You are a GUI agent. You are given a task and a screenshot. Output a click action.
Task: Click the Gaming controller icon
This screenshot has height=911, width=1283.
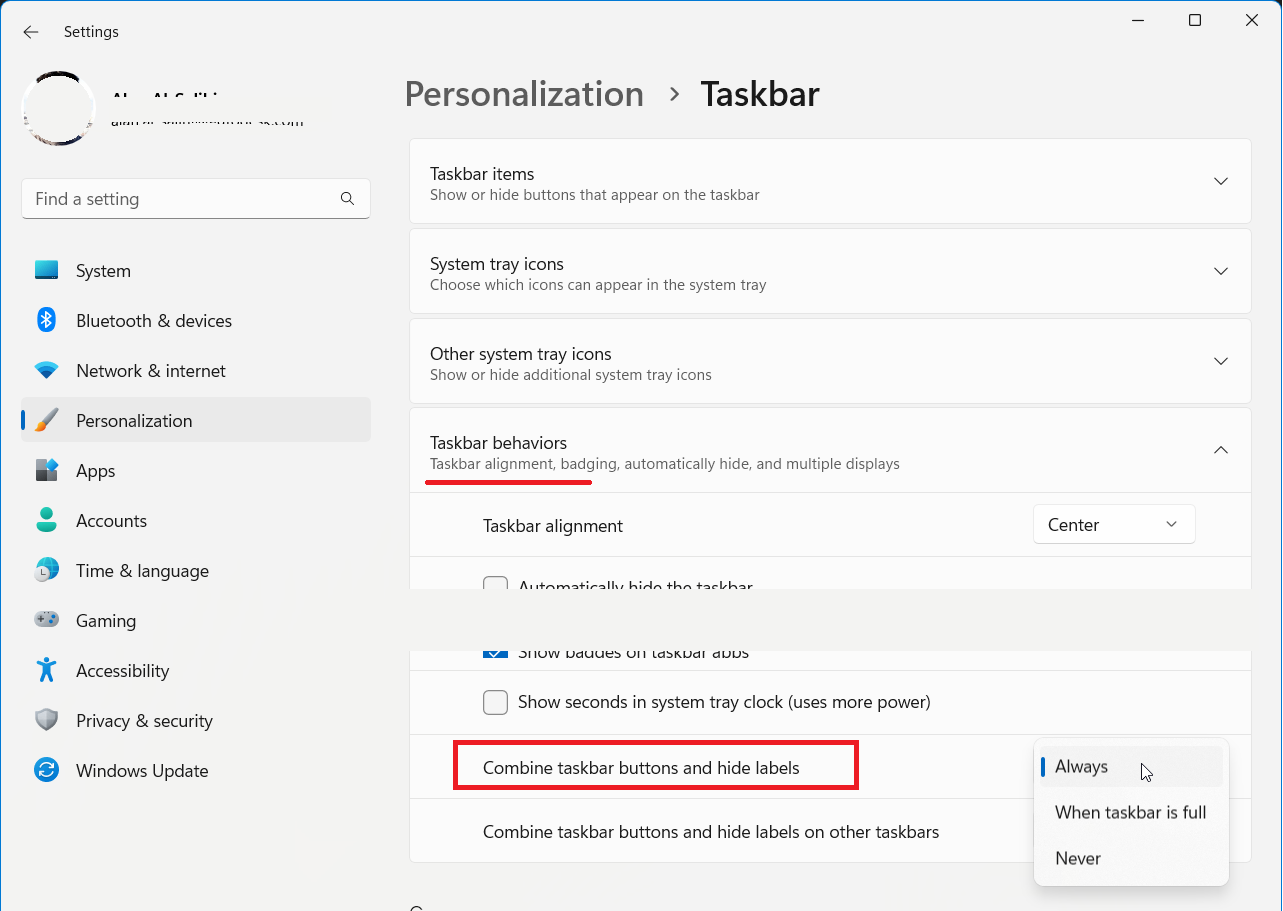47,621
